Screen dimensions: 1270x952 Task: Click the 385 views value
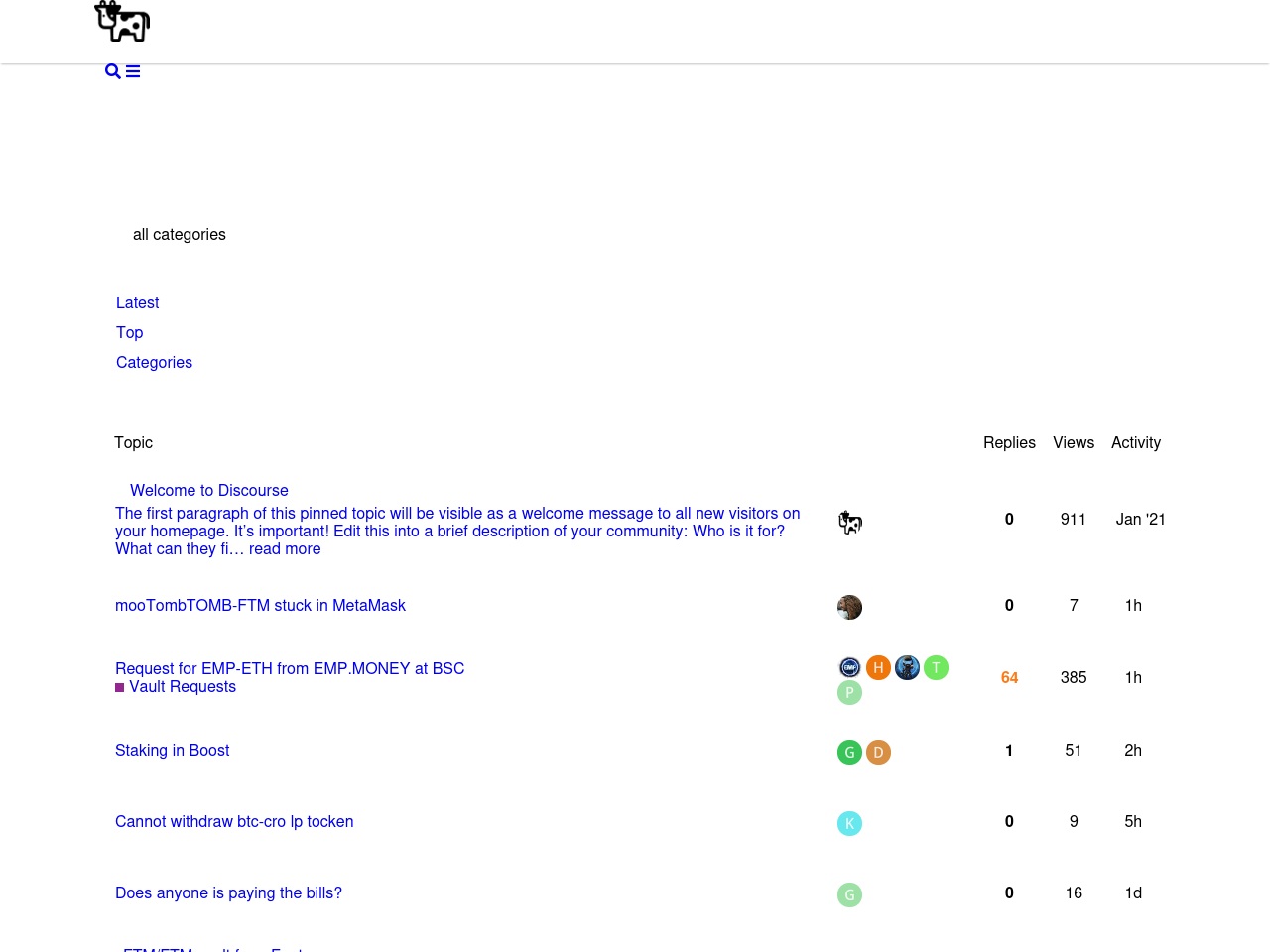(x=1074, y=678)
